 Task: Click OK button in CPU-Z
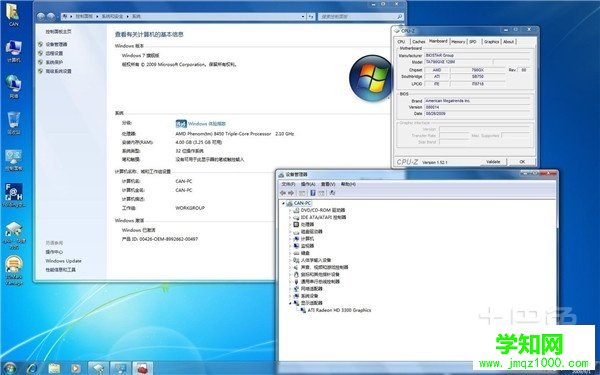click(x=522, y=162)
